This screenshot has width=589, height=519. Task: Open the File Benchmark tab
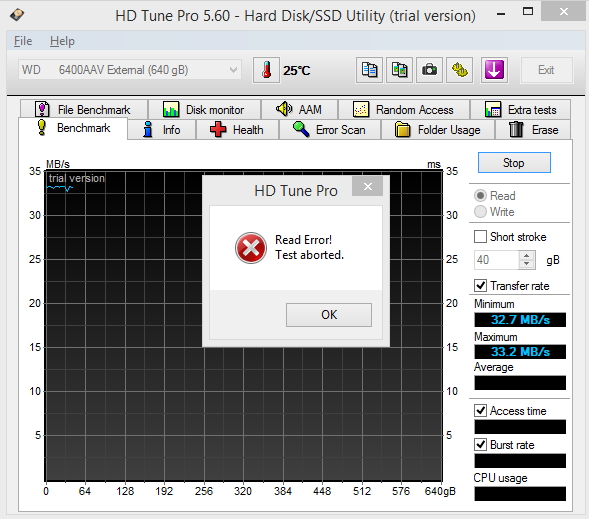tap(84, 110)
